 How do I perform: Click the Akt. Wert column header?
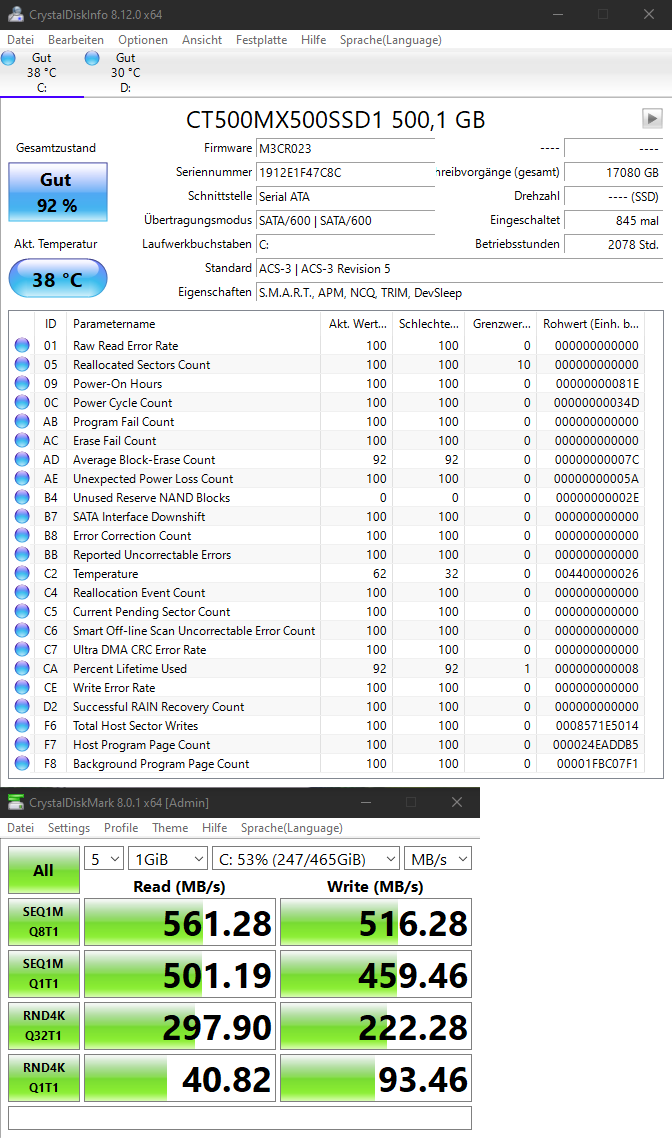[x=356, y=324]
